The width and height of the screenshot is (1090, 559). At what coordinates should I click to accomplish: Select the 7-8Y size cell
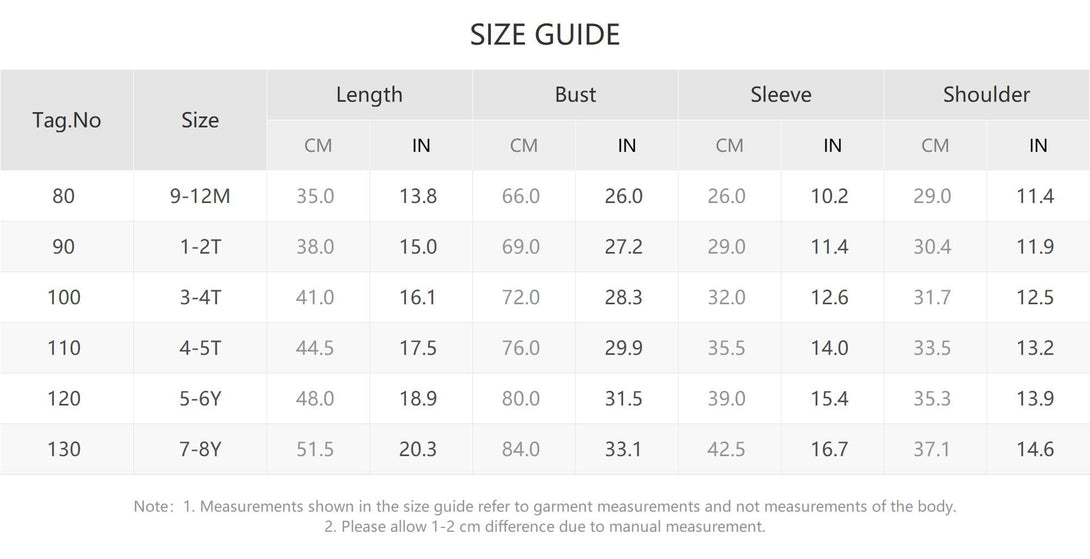[x=200, y=449]
